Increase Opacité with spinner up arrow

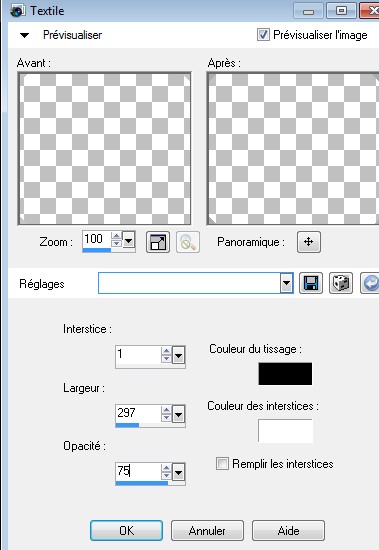(166, 468)
